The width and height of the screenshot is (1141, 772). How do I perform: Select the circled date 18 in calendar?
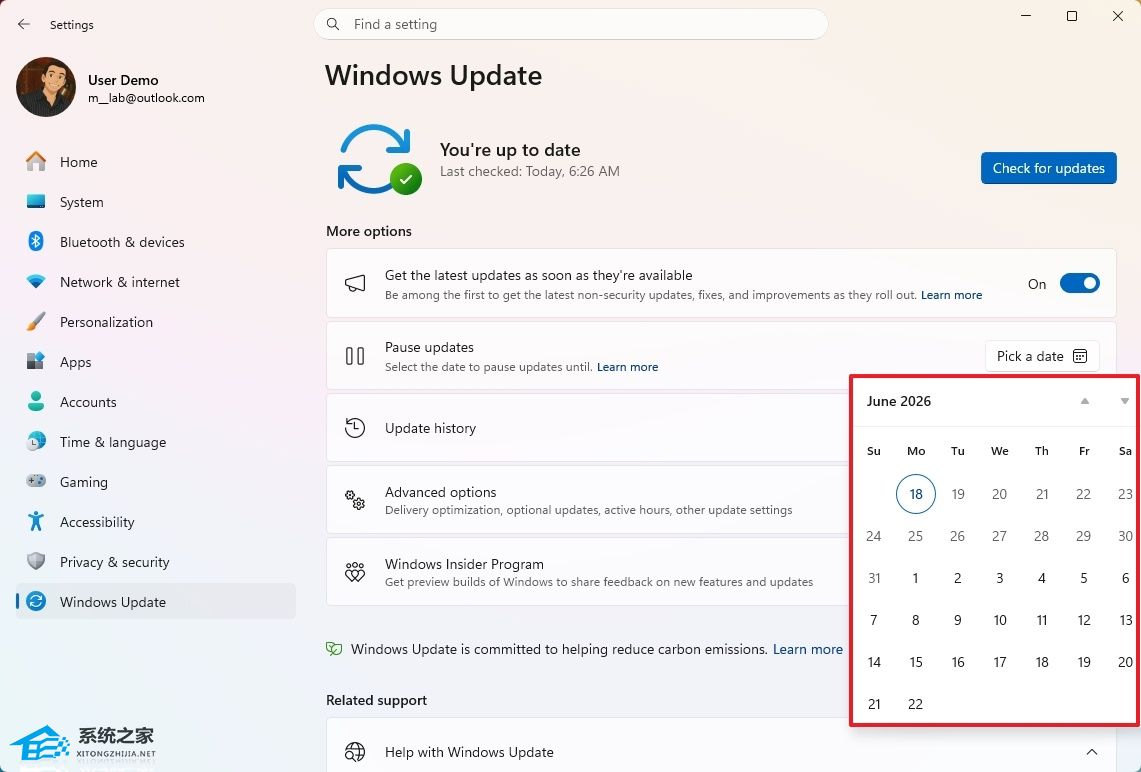(915, 494)
